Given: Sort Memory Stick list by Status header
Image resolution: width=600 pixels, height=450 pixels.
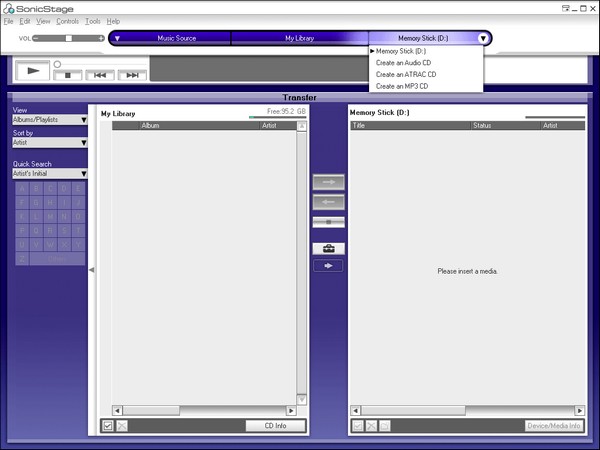Looking at the screenshot, I should pos(506,126).
